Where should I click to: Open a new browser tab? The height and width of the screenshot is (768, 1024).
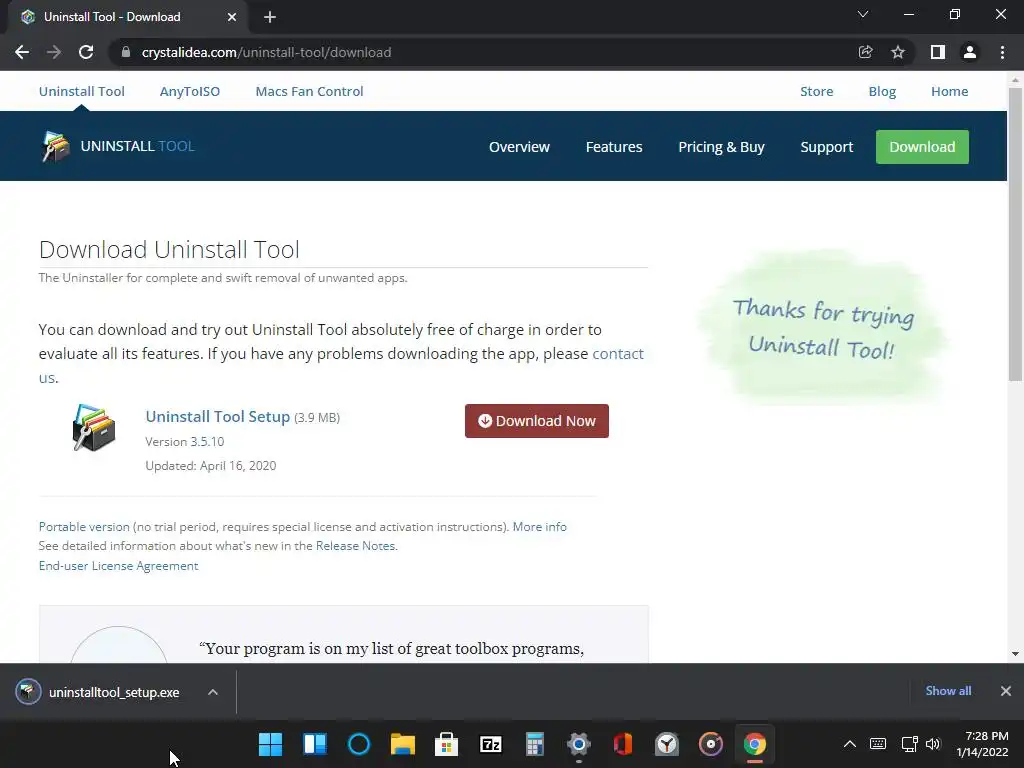270,17
